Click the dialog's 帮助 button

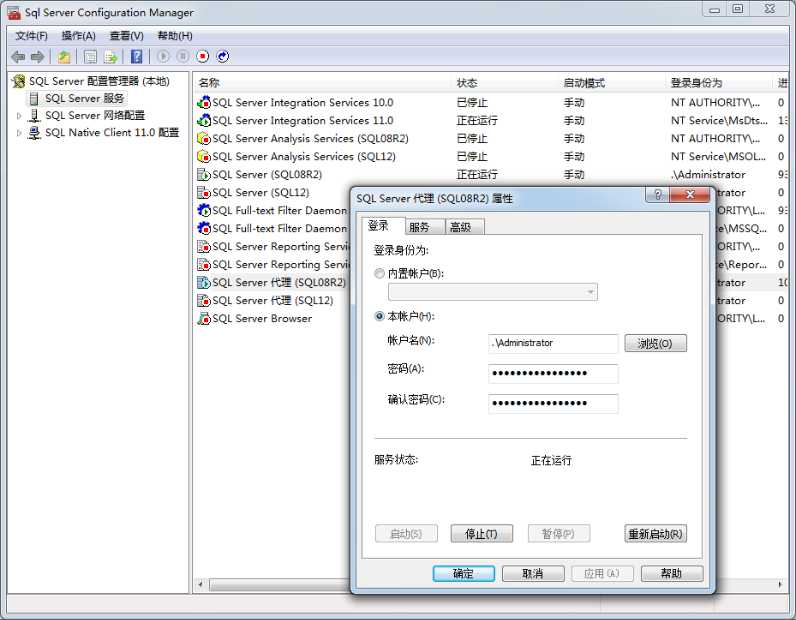pyautogui.click(x=672, y=574)
